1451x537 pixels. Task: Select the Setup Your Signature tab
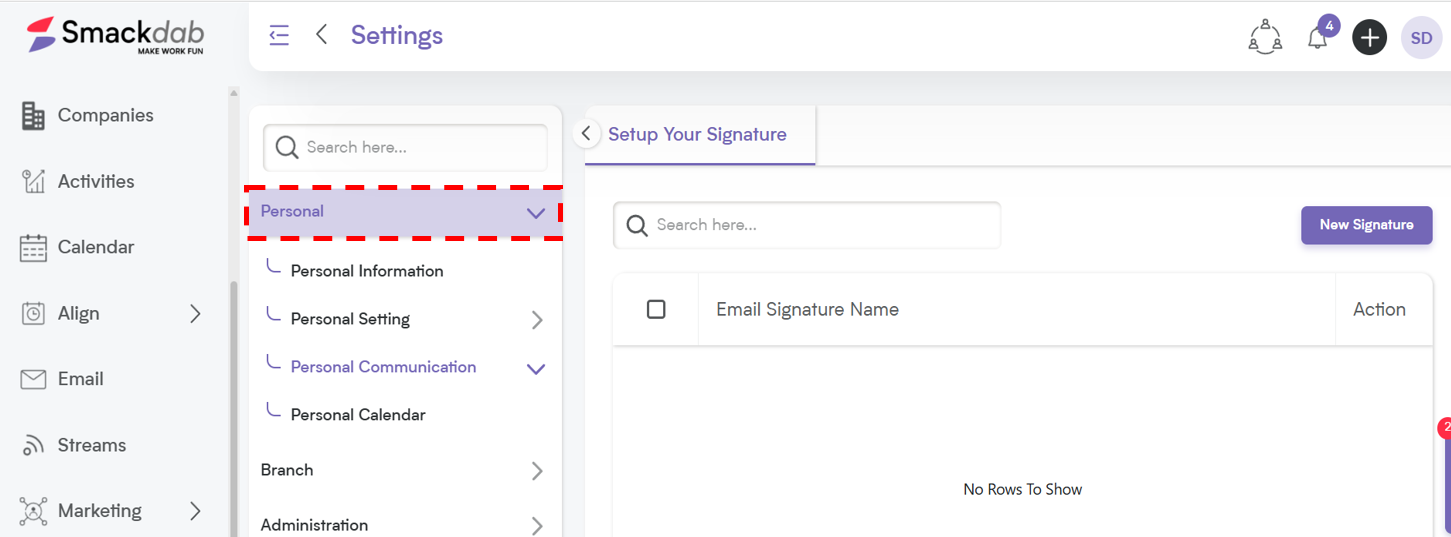697,135
